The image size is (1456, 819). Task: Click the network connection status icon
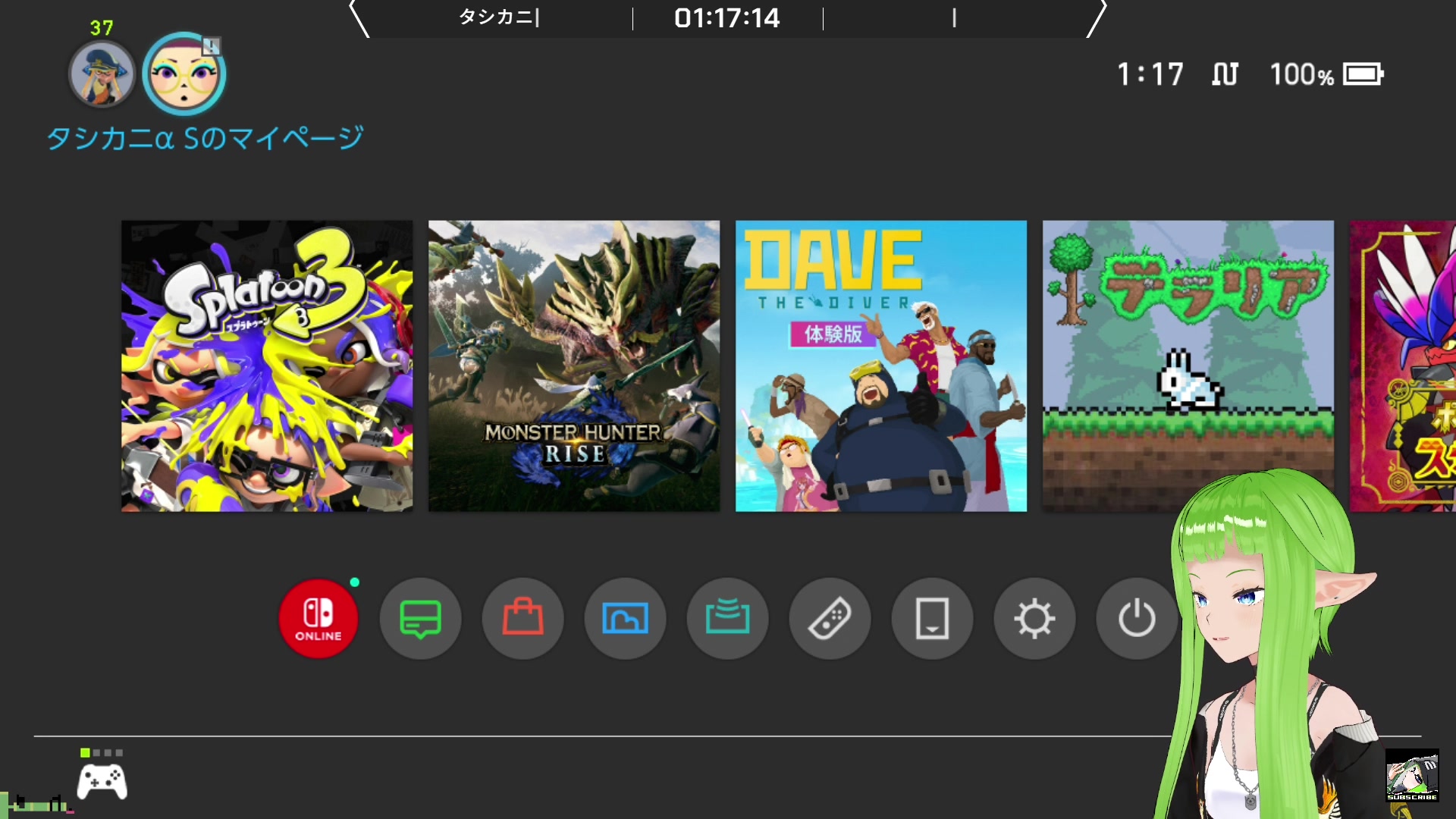coord(1225,74)
